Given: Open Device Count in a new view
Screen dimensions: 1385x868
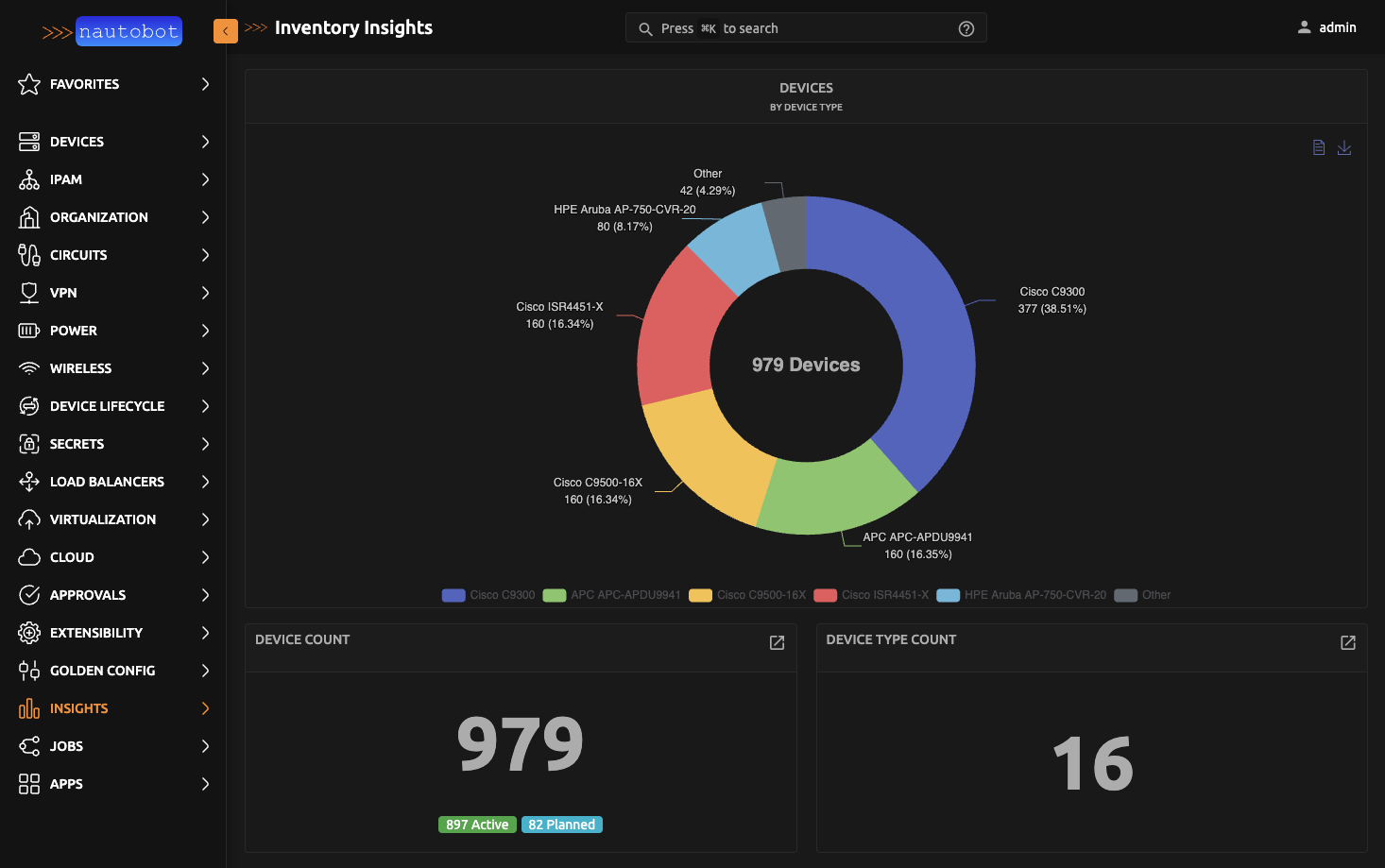Looking at the screenshot, I should point(776,643).
